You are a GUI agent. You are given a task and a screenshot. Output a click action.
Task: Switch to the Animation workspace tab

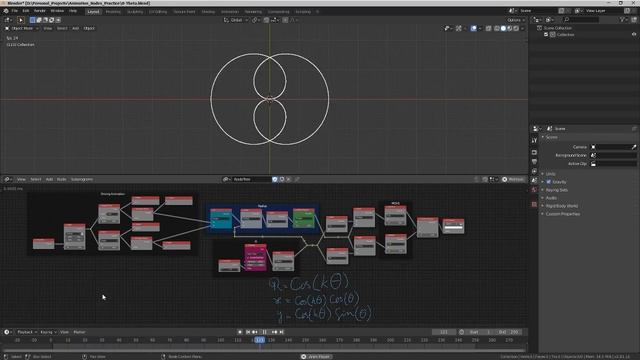pyautogui.click(x=230, y=12)
